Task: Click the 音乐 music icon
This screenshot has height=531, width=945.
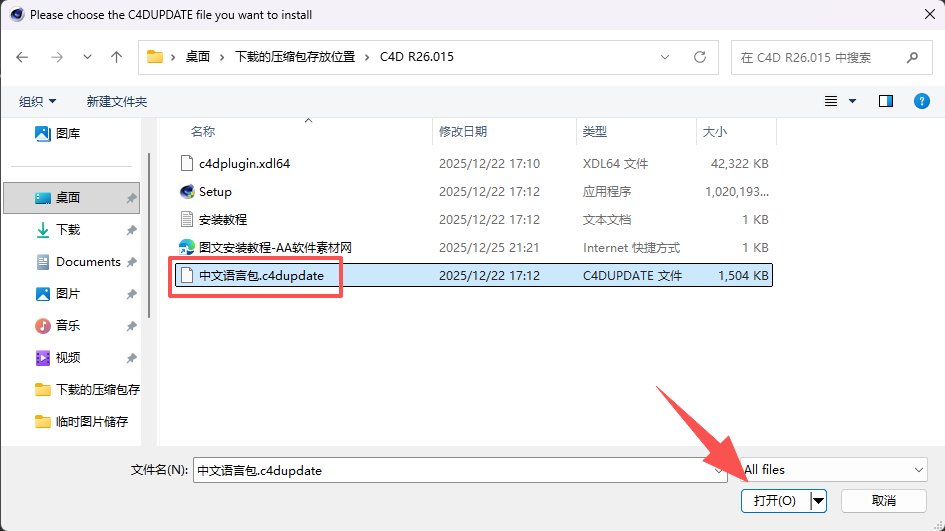Action: [x=43, y=325]
